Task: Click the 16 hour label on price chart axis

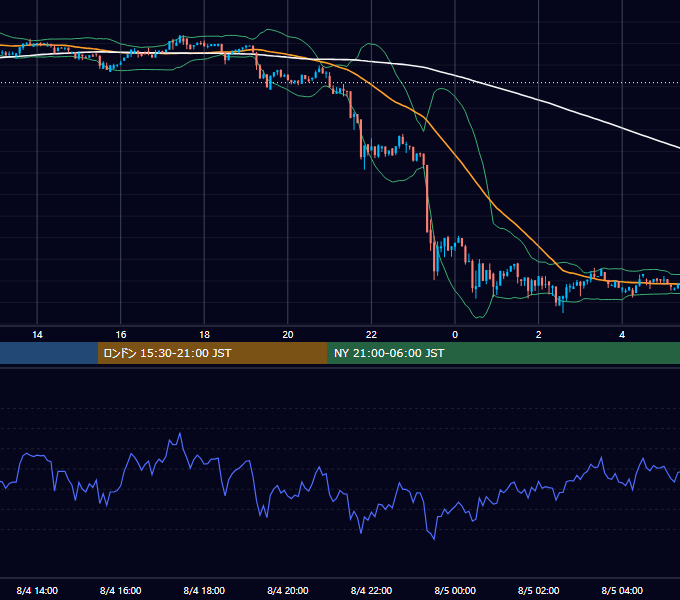Action: point(121,335)
